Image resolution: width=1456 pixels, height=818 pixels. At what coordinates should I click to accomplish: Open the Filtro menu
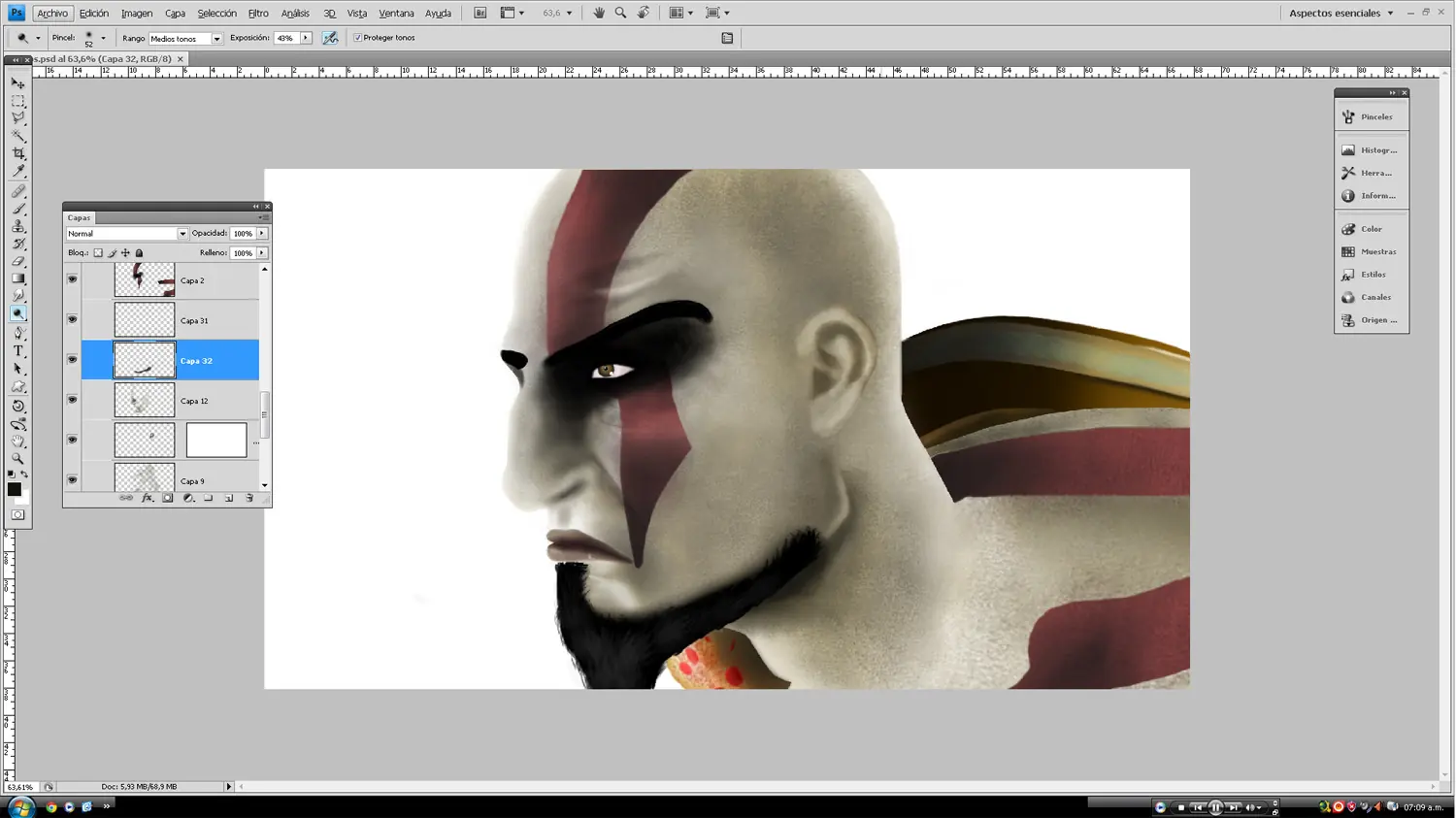click(x=258, y=14)
